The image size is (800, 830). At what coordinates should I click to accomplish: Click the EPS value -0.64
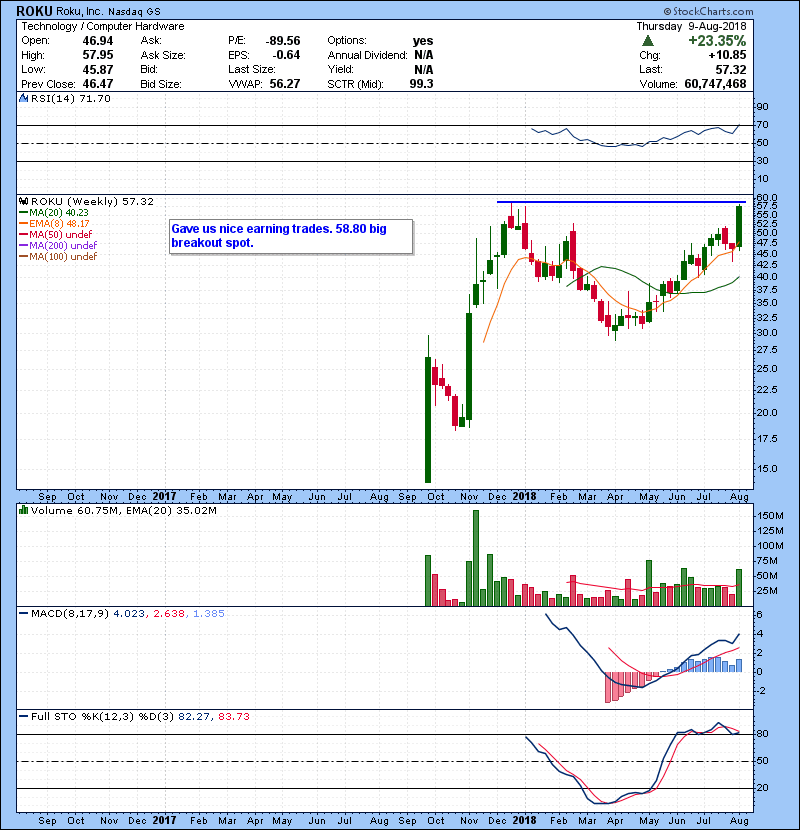[x=286, y=55]
